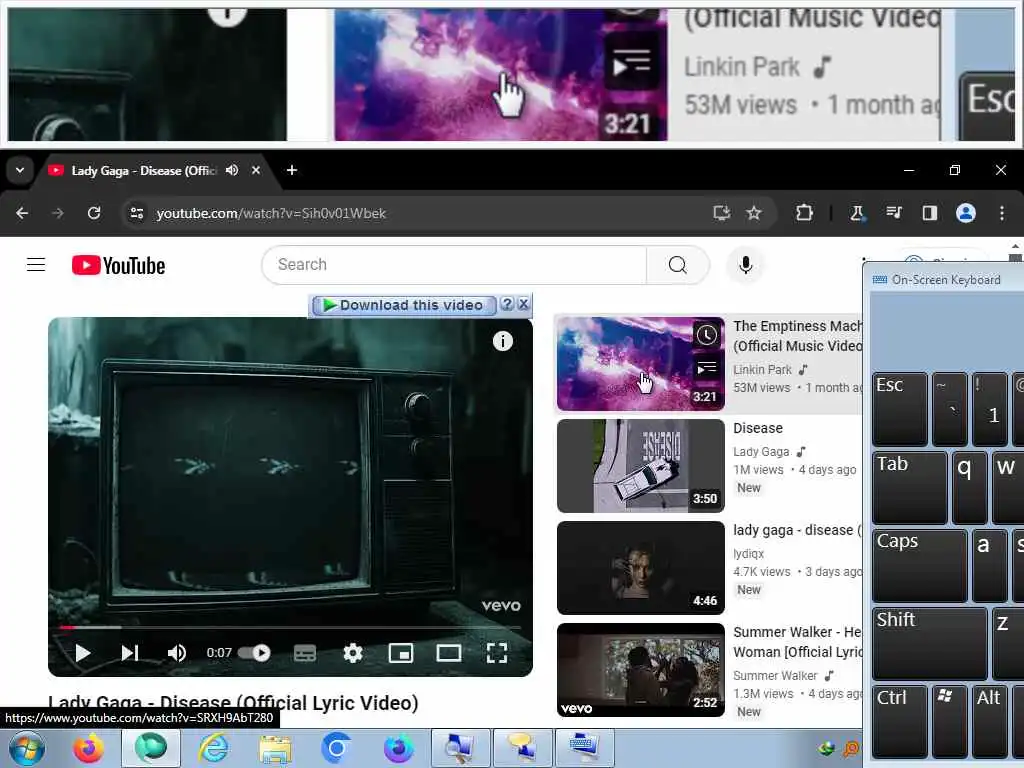Bookmark this page with star

coord(754,213)
